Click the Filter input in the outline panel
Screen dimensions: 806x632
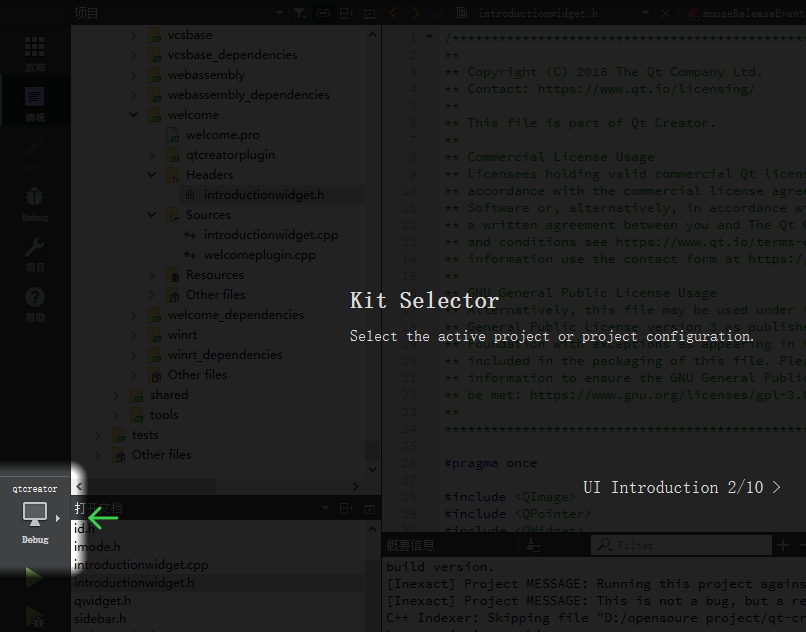(x=681, y=544)
